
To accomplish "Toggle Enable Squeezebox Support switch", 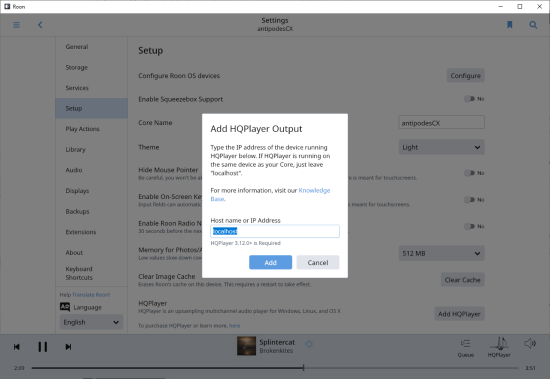I will [x=469, y=99].
